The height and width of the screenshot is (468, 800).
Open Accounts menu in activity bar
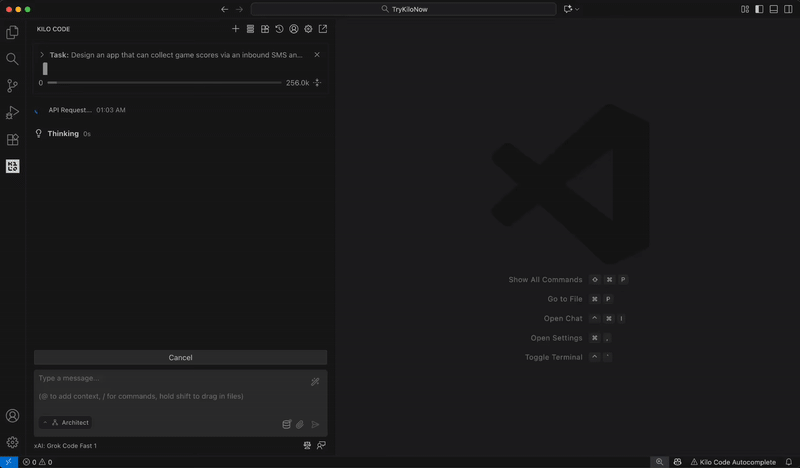click(12, 415)
